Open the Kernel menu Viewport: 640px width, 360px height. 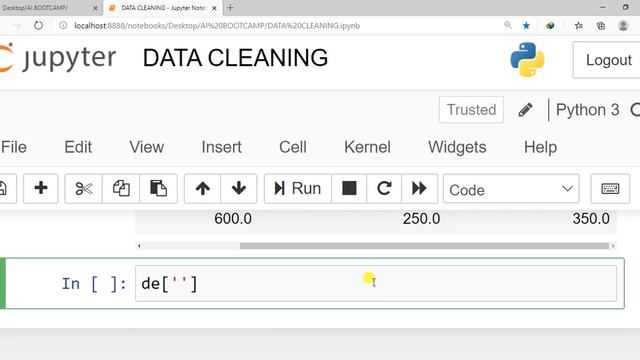(367, 147)
